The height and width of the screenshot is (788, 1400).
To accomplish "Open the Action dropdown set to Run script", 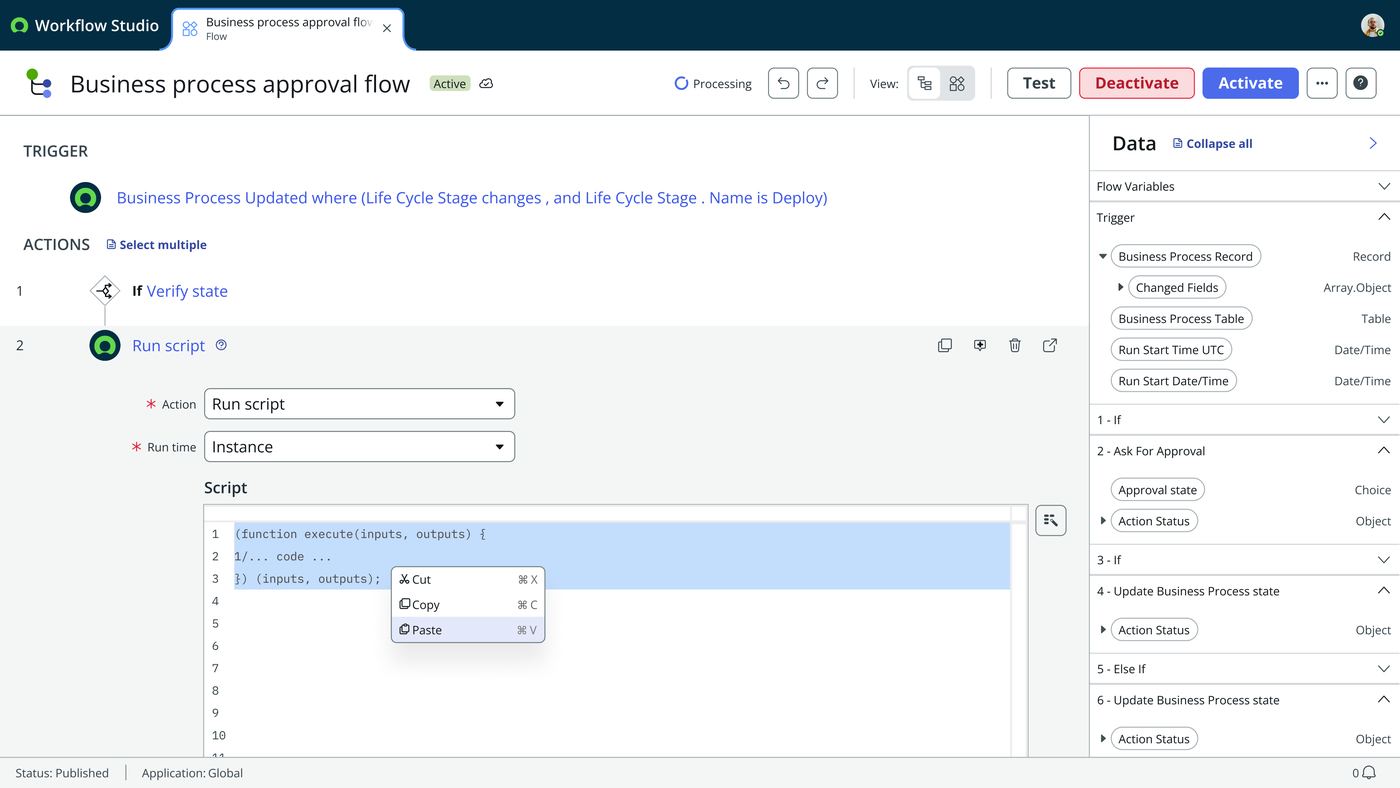I will tap(359, 404).
